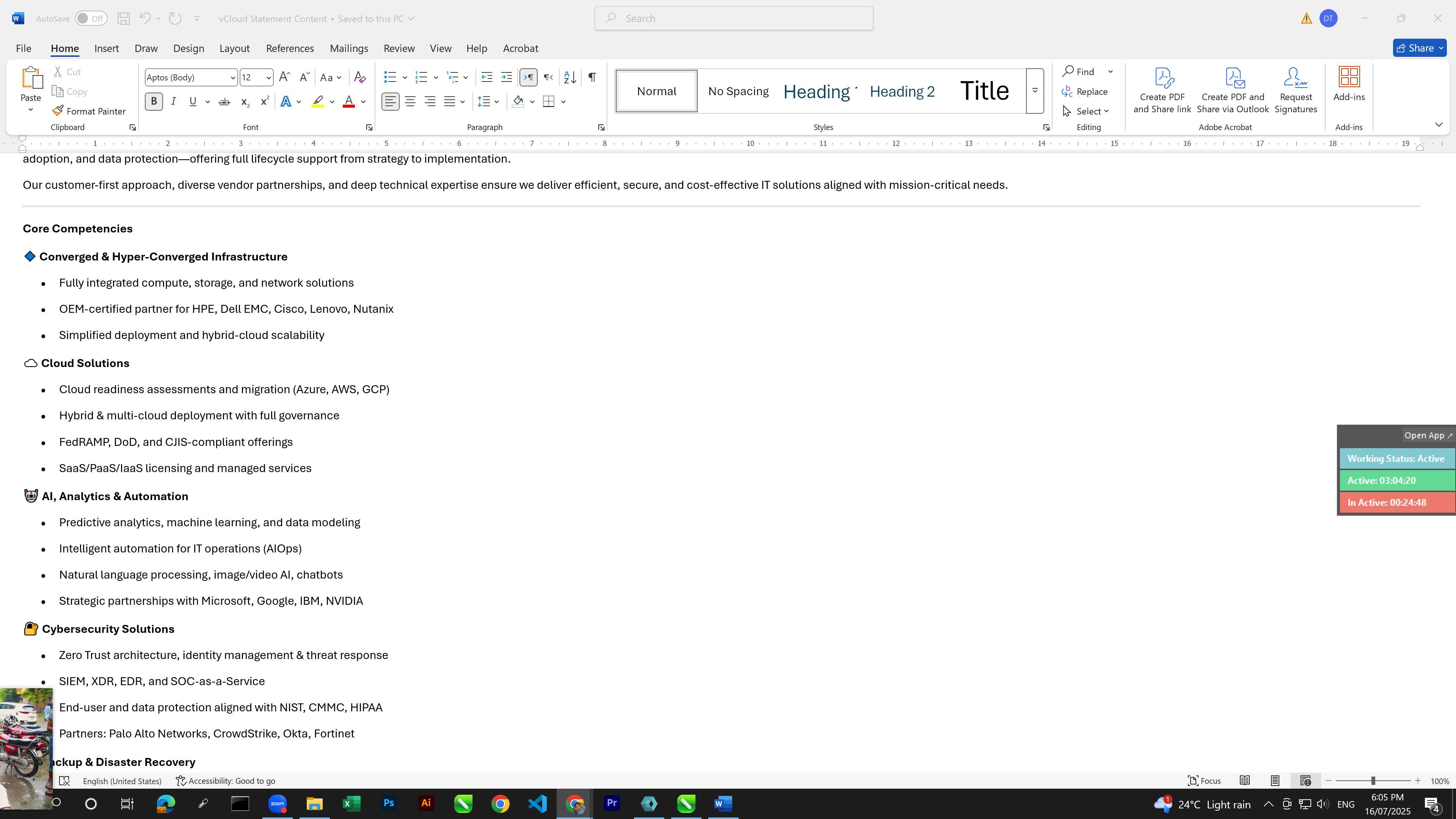Image resolution: width=1456 pixels, height=819 pixels.
Task: Click the Cut scissors icon
Action: pyautogui.click(x=58, y=72)
